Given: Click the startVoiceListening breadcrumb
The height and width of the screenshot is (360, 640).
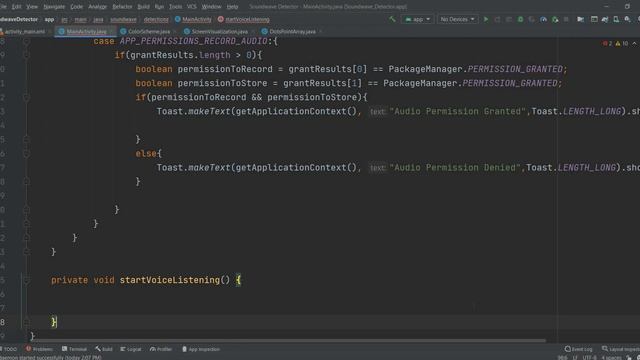Looking at the screenshot, I should 244,19.
